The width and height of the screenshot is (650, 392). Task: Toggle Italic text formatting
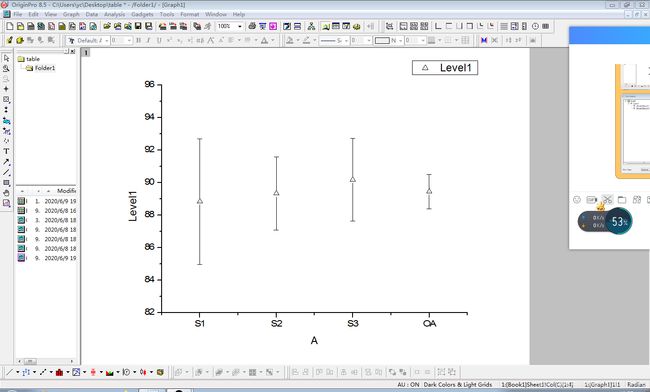click(148, 40)
